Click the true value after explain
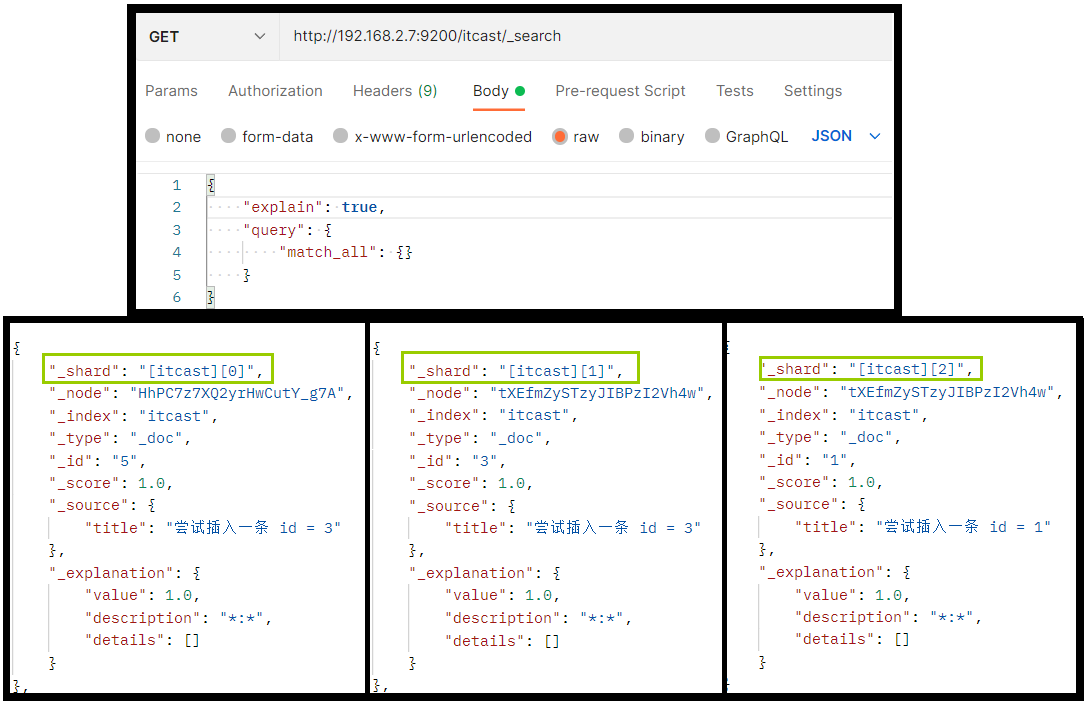The height and width of the screenshot is (704, 1090). click(359, 207)
